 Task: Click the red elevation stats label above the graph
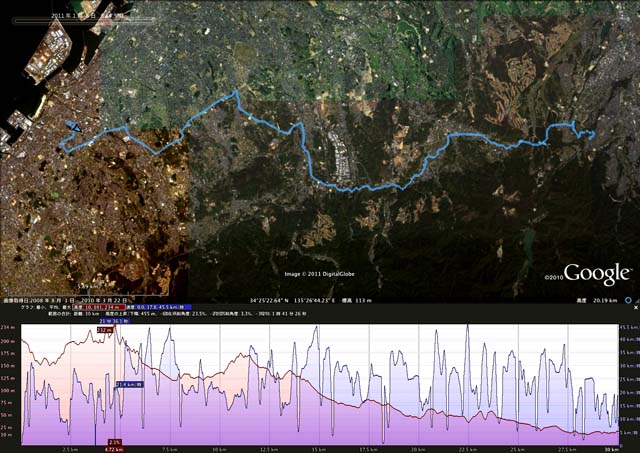point(99,307)
